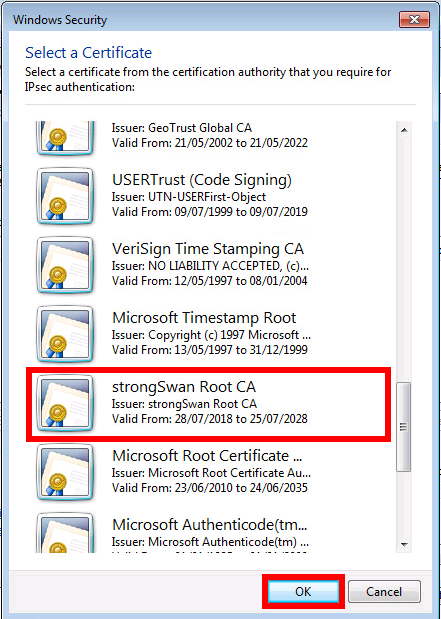The image size is (441, 619).
Task: Cancel the certificate selection dialog
Action: [384, 591]
